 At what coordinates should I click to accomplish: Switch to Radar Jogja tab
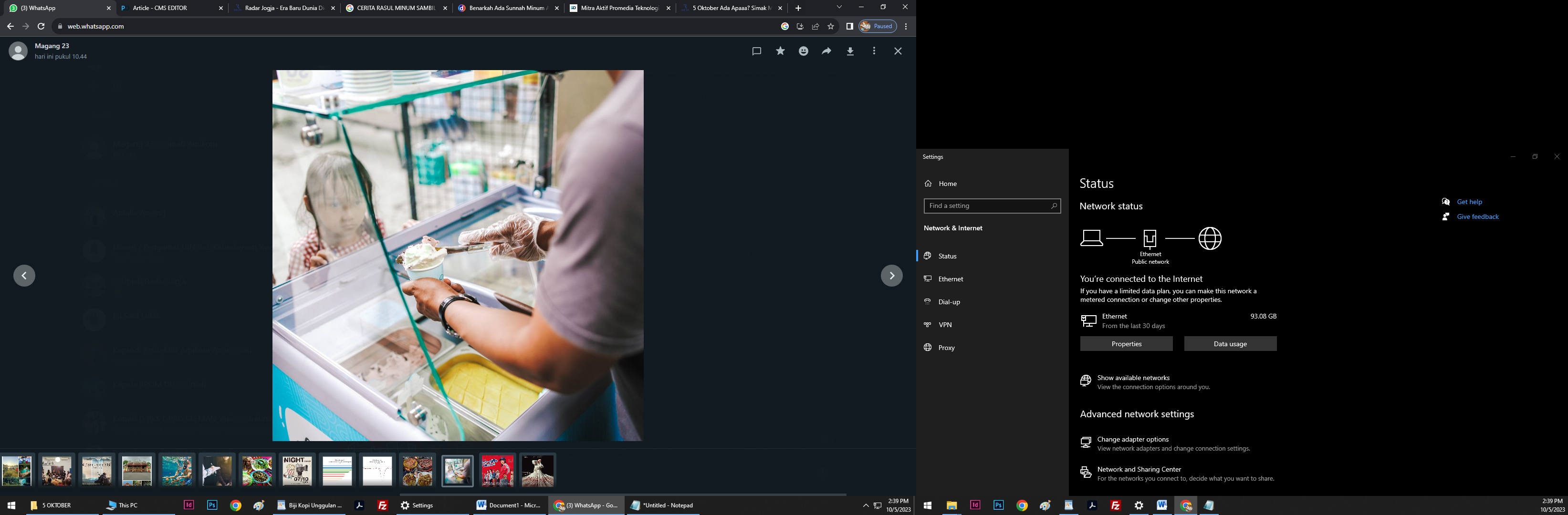(283, 8)
